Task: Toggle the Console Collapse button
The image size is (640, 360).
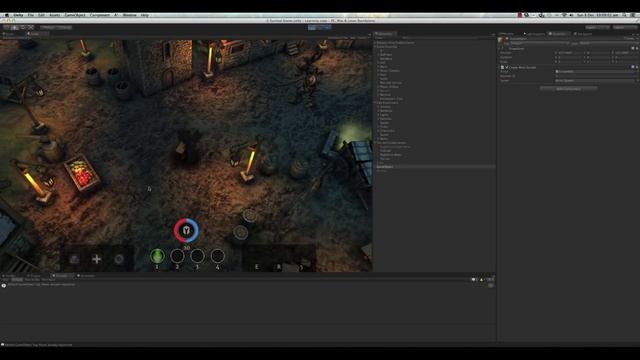Action: (17, 280)
